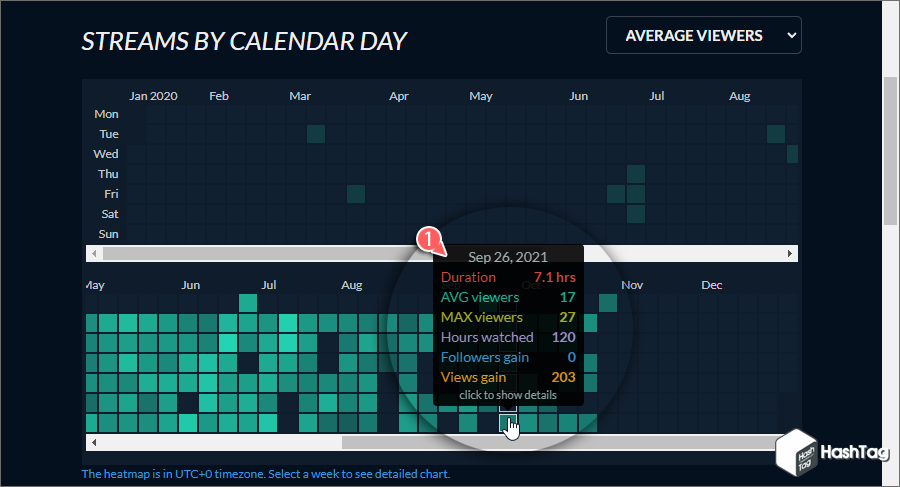
Task: Click the lower heatmap horizontal scrollbar thumb
Action: tap(562, 442)
